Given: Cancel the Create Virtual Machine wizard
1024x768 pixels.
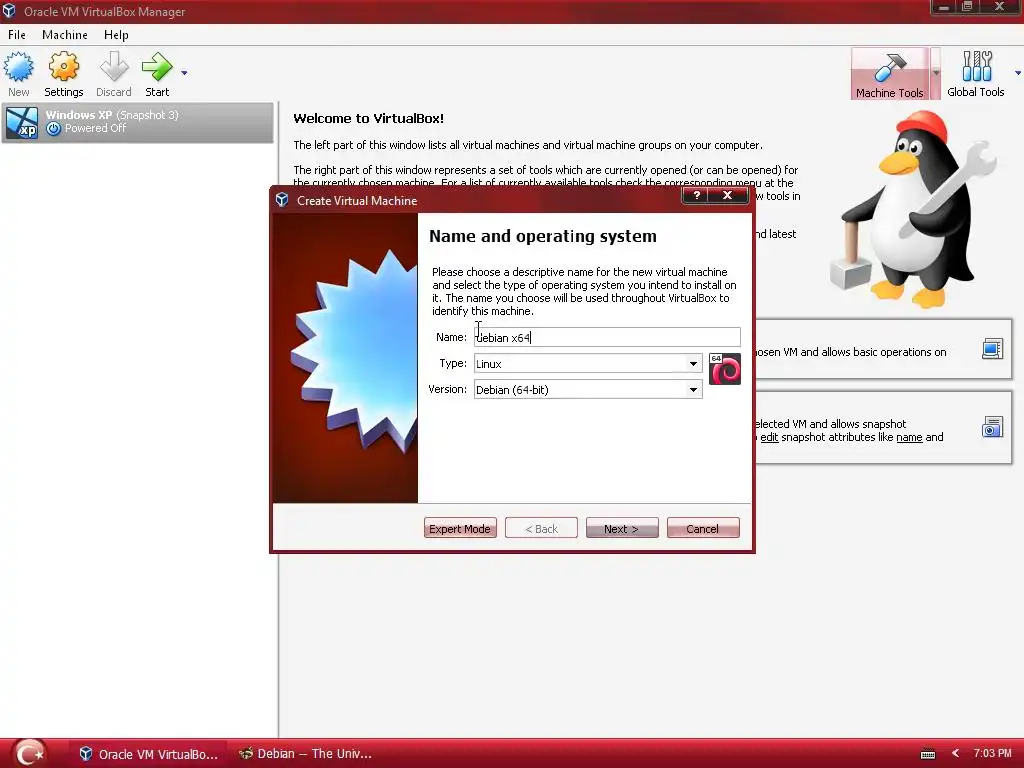Looking at the screenshot, I should tap(703, 528).
